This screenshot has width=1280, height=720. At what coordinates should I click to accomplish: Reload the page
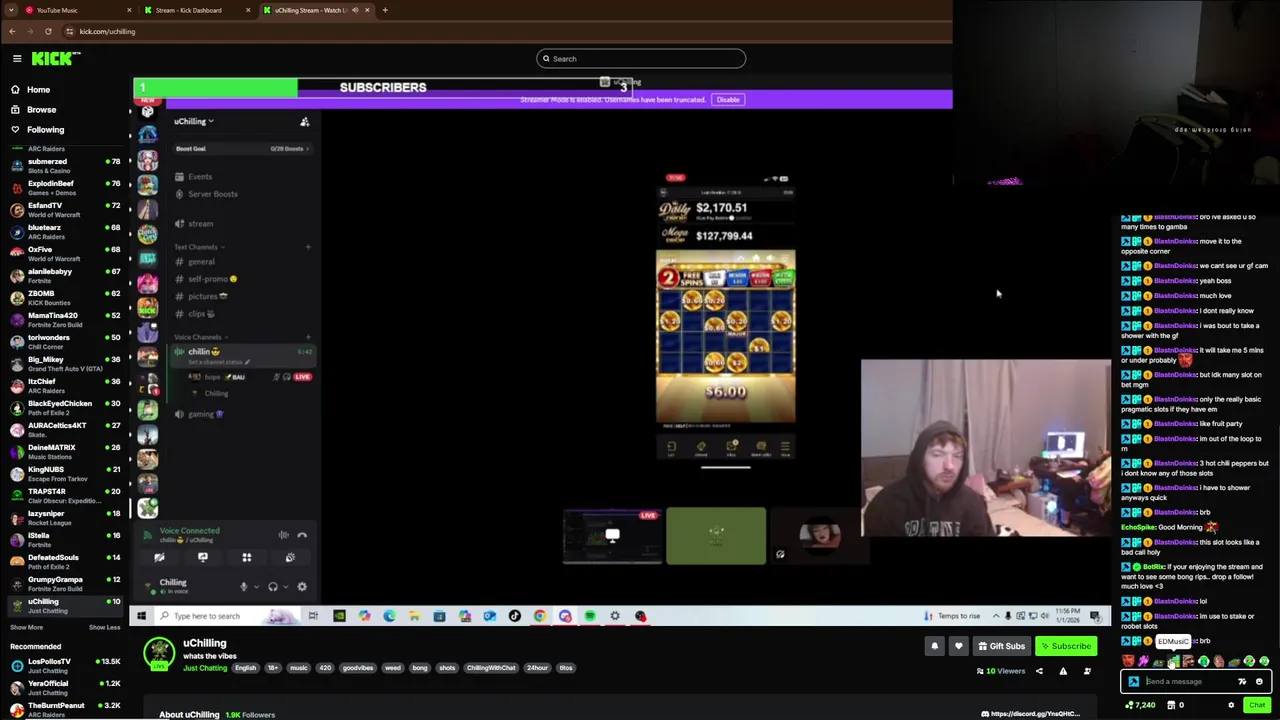48,31
